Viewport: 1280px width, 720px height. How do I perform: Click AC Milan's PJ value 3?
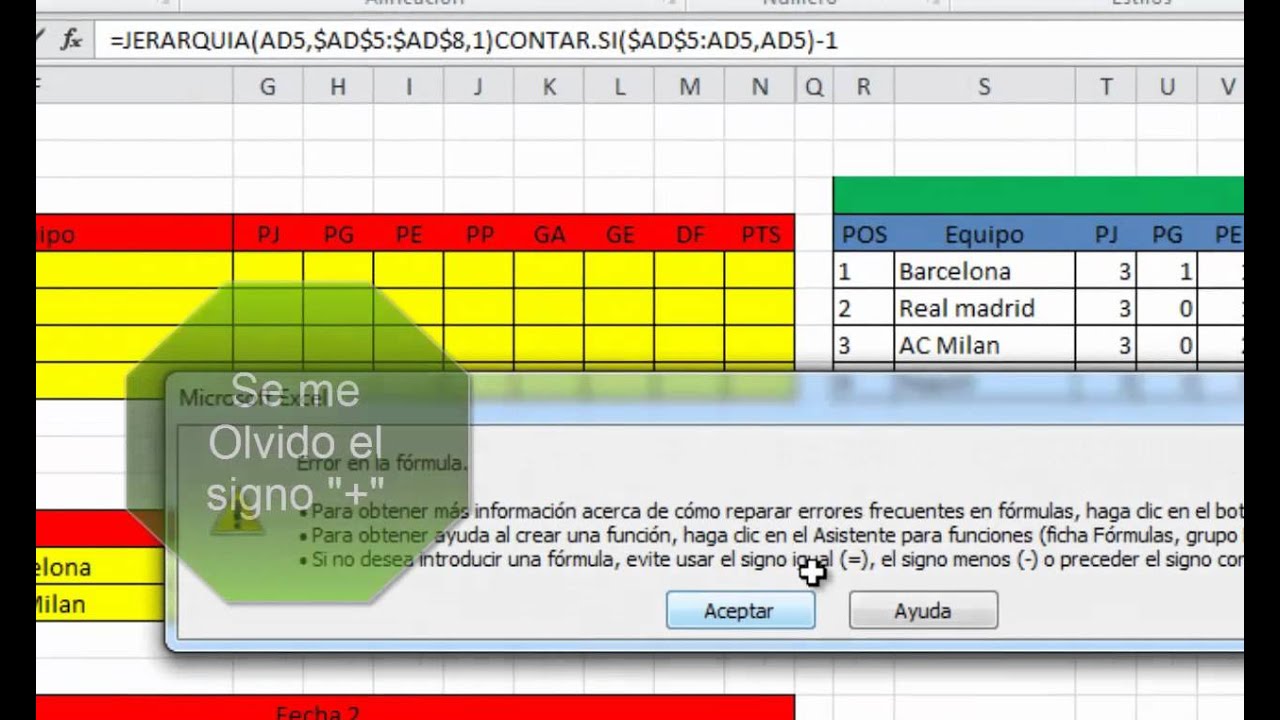(x=1106, y=345)
